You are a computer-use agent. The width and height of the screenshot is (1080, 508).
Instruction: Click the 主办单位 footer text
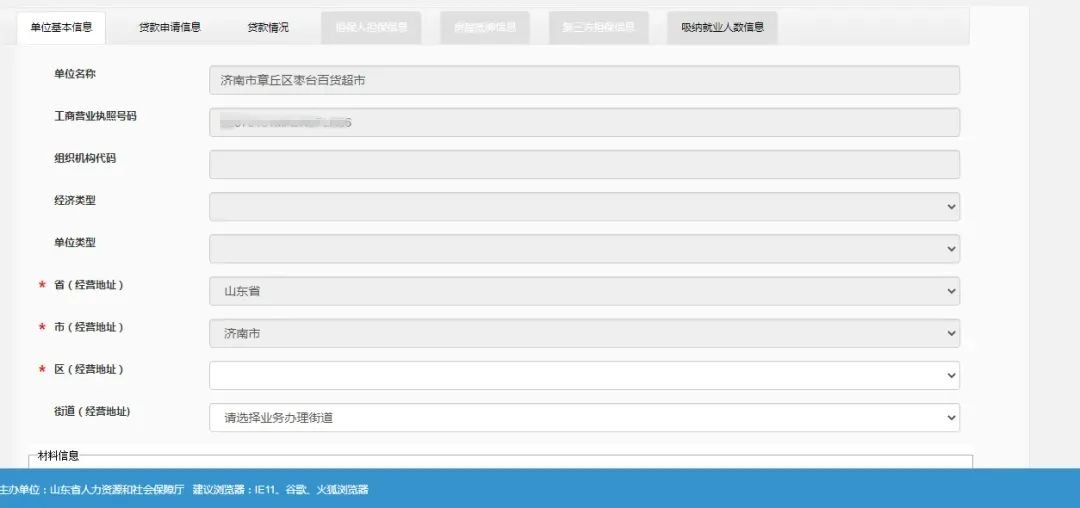coord(92,490)
